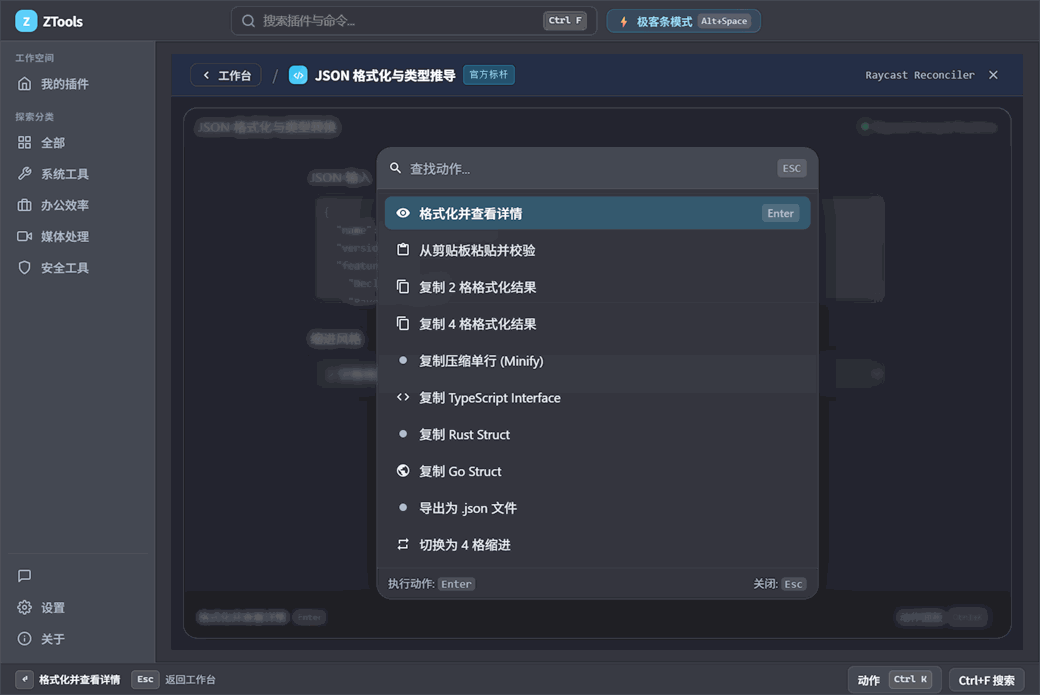This screenshot has height=695, width=1040.
Task: Click copy icon for 2-space result
Action: pos(403,286)
